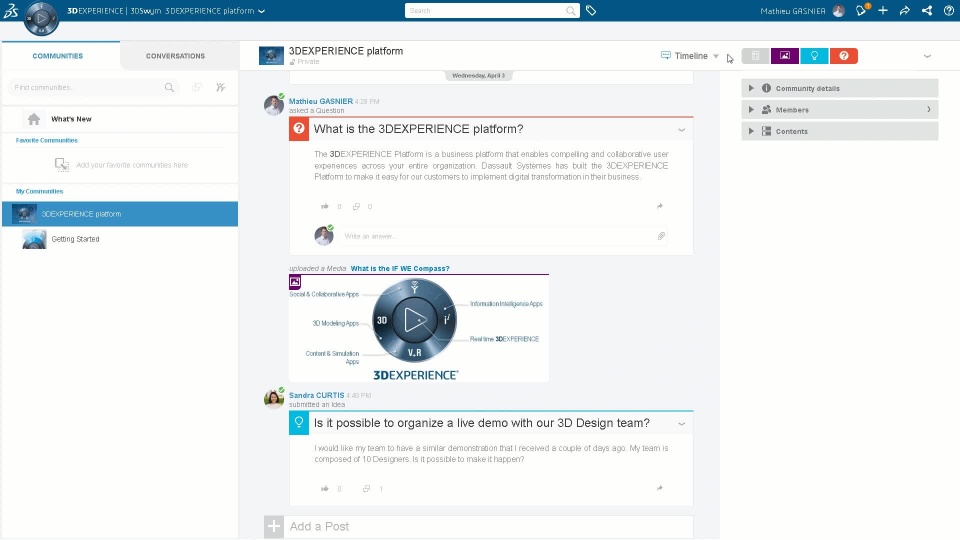Screen dimensions: 960x540
Task: Click the Dassault Systemes 3DS logo
Action: click(10, 10)
